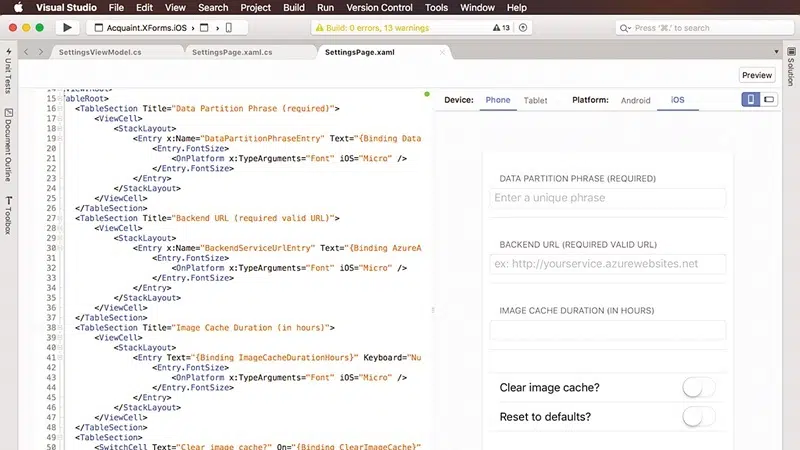Click line number 35 in the gutter

(51, 298)
